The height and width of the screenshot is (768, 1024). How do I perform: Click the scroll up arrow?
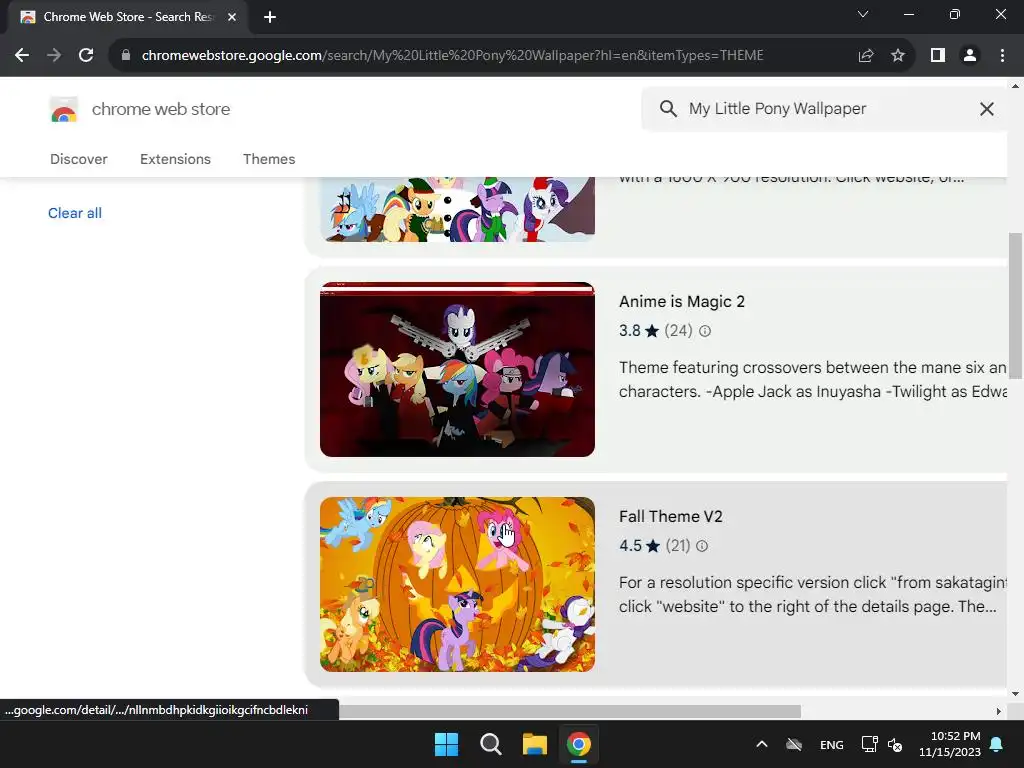1015,86
